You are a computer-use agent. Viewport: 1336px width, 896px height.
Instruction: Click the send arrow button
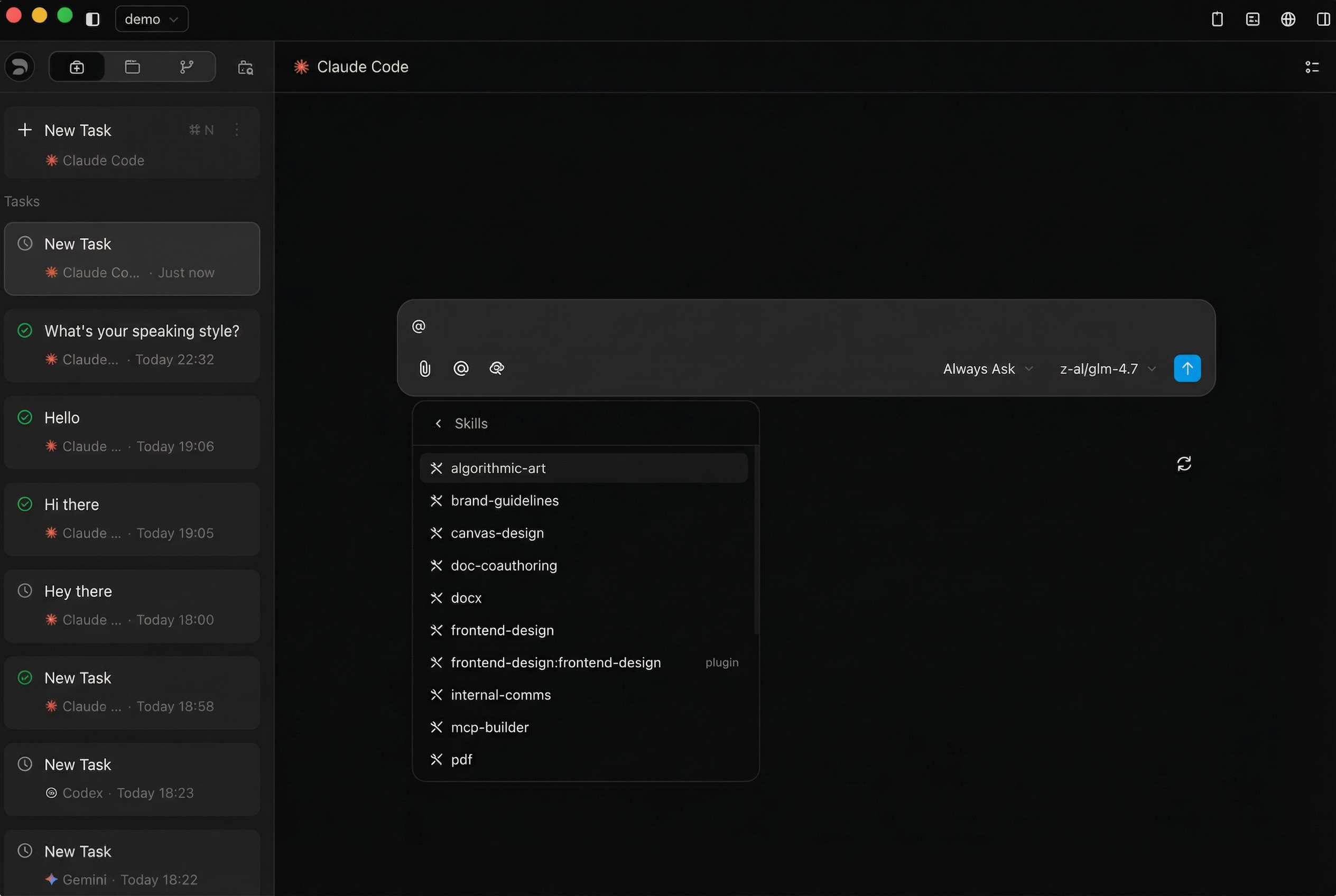(x=1187, y=369)
